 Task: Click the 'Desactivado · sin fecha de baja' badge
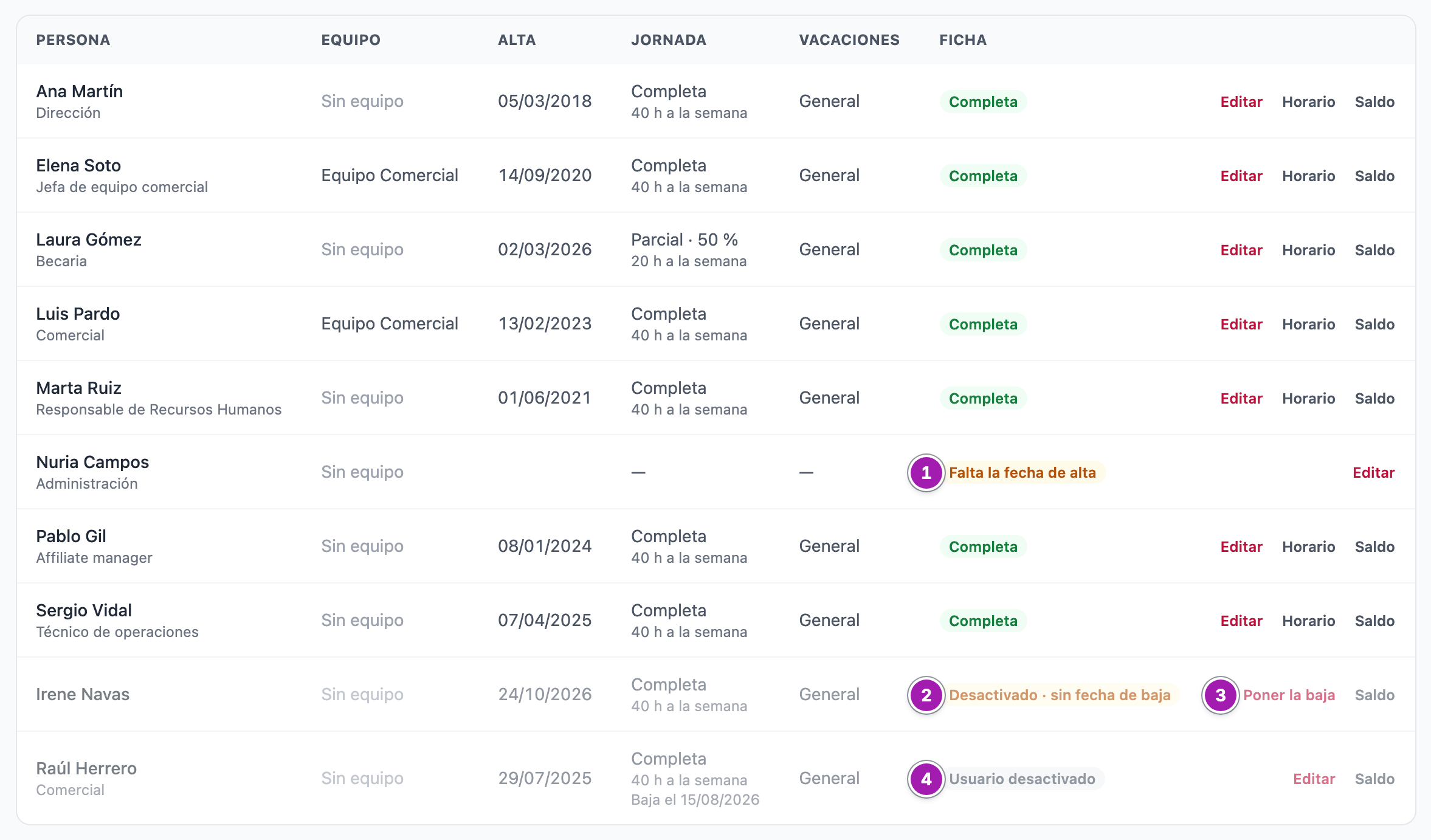pos(1060,695)
